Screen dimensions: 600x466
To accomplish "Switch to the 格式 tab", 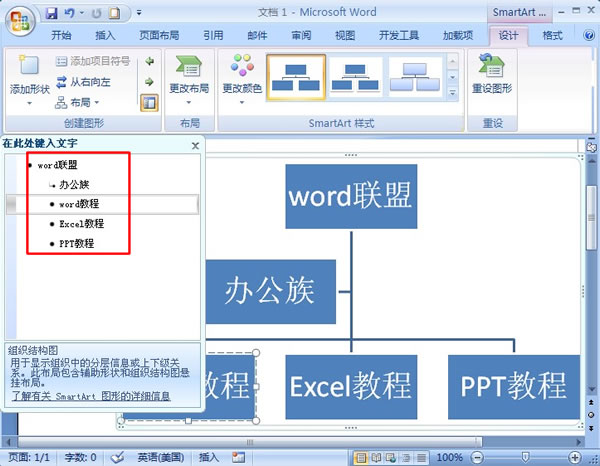I will coord(552,36).
